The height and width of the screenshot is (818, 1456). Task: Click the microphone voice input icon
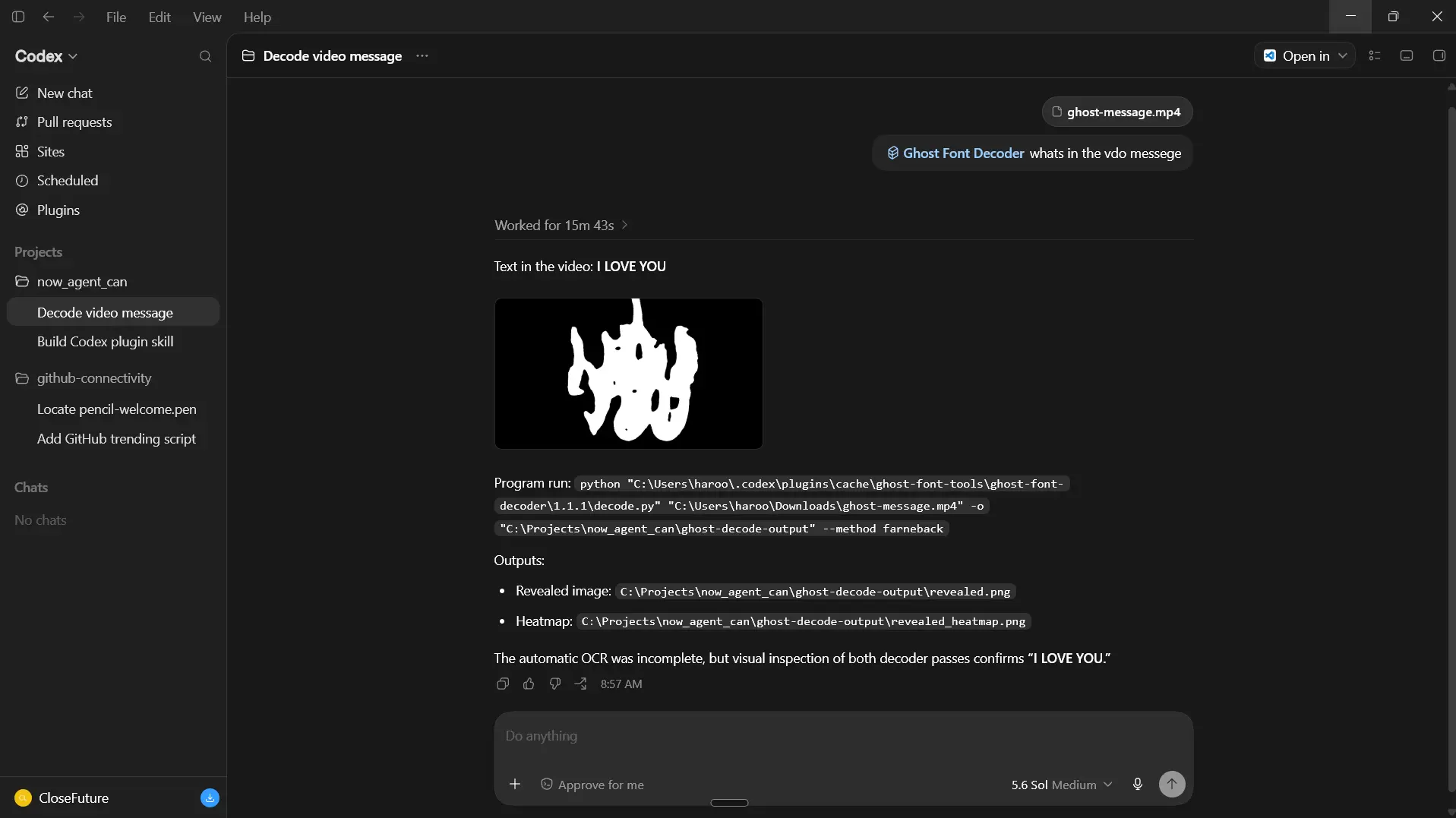tap(1137, 784)
